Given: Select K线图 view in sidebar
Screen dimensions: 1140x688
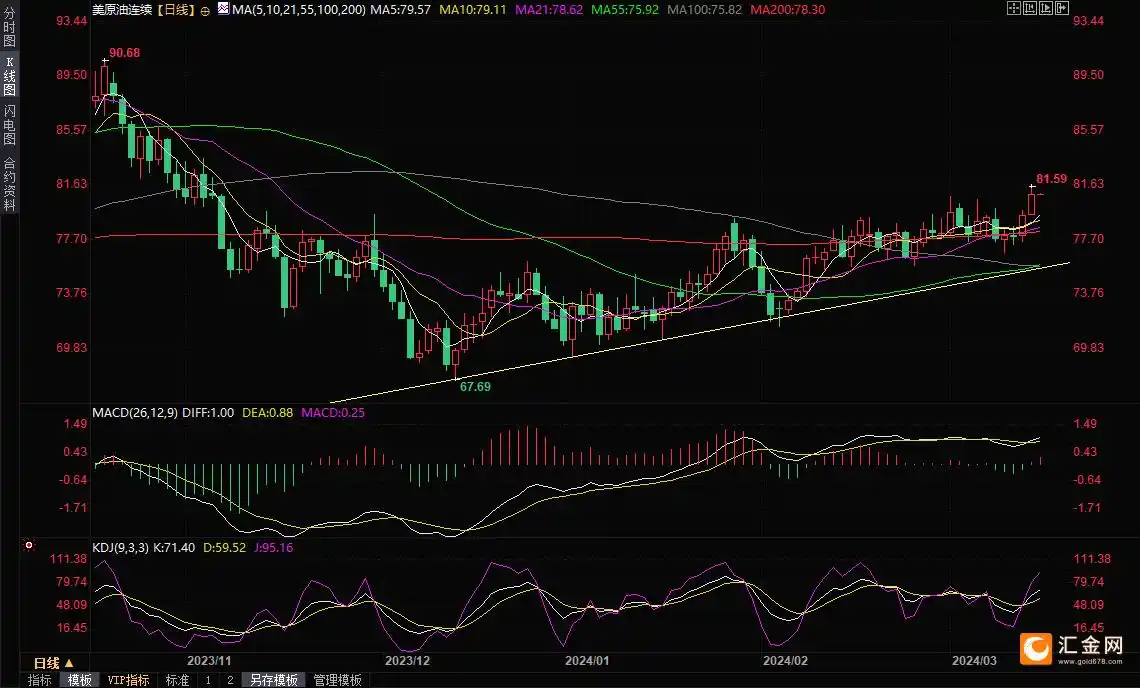Looking at the screenshot, I should pyautogui.click(x=9, y=75).
